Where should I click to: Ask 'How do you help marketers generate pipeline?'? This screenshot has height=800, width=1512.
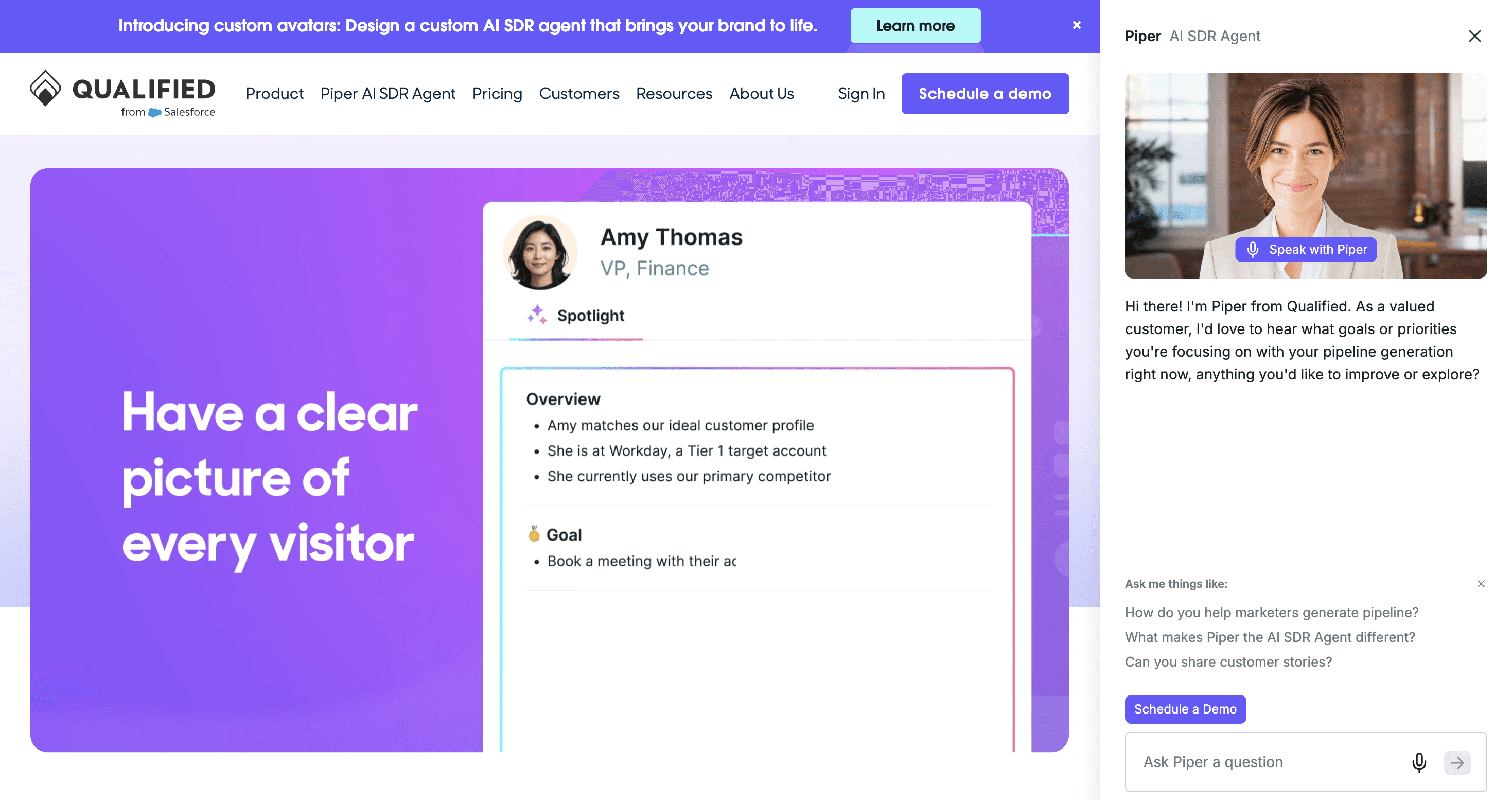pyautogui.click(x=1271, y=612)
